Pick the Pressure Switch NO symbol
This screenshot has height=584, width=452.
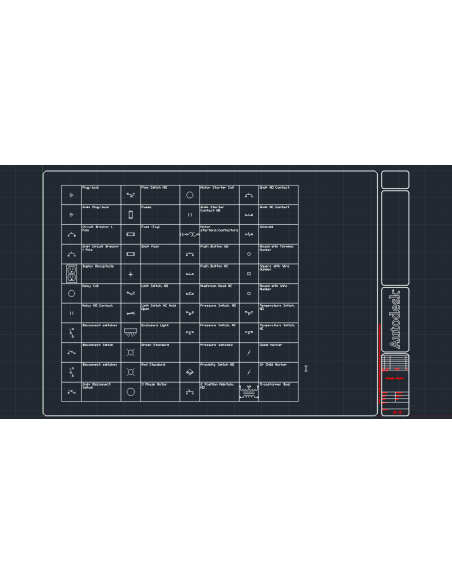point(190,313)
